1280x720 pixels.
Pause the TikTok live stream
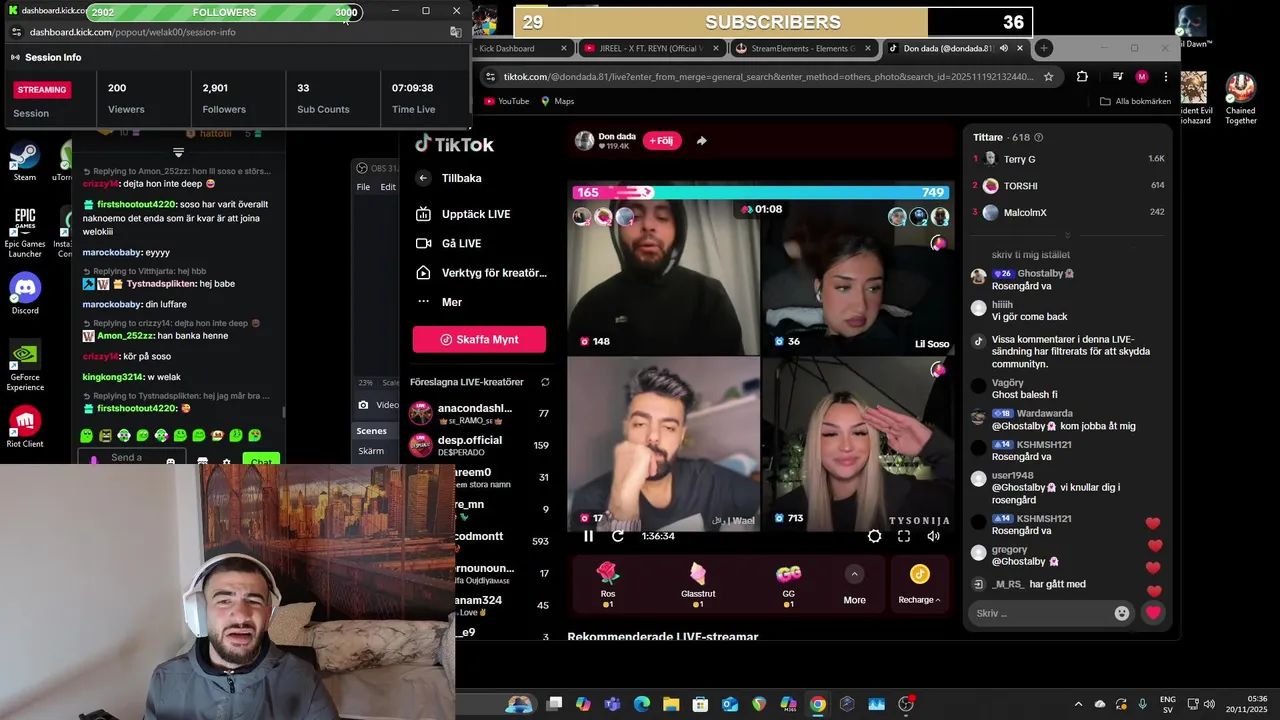pyautogui.click(x=588, y=536)
